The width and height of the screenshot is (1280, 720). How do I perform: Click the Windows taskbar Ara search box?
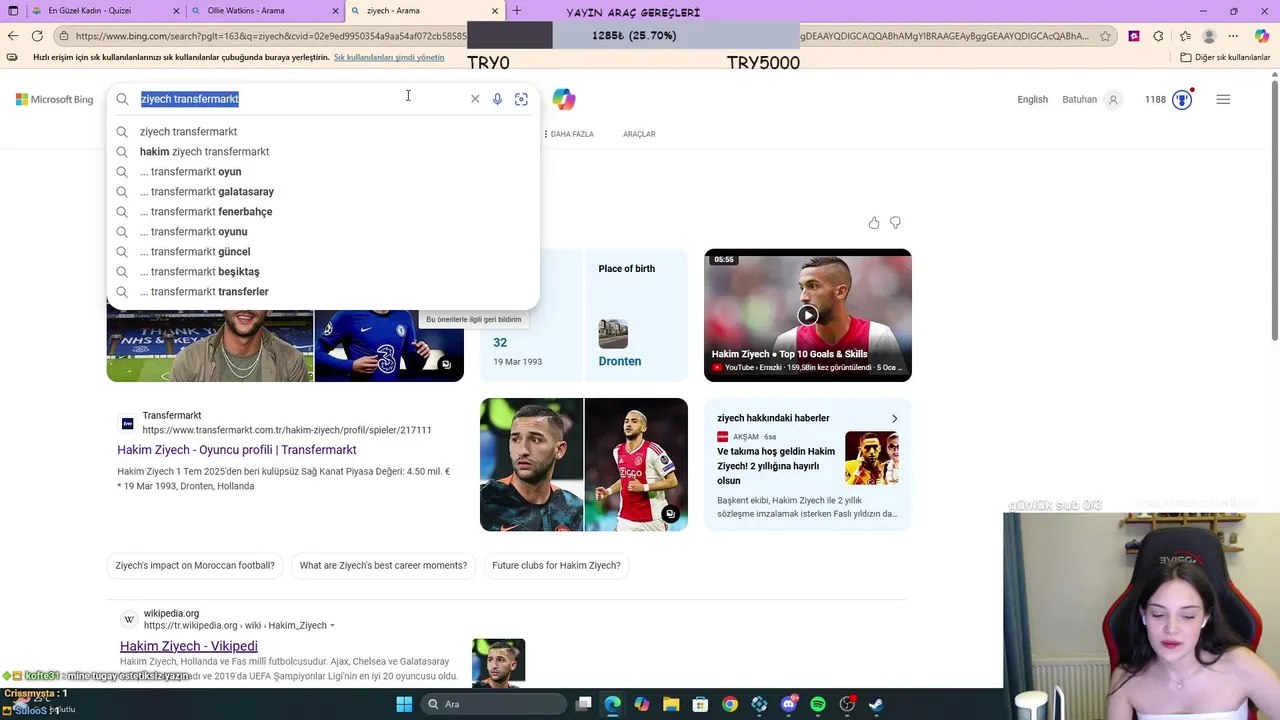(x=494, y=704)
